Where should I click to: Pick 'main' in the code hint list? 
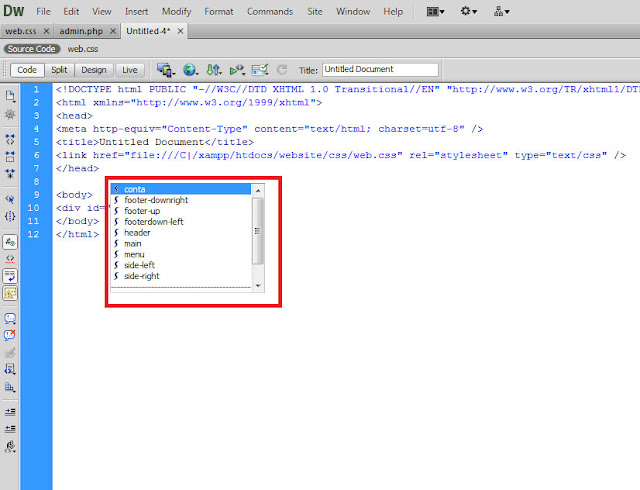pyautogui.click(x=181, y=243)
